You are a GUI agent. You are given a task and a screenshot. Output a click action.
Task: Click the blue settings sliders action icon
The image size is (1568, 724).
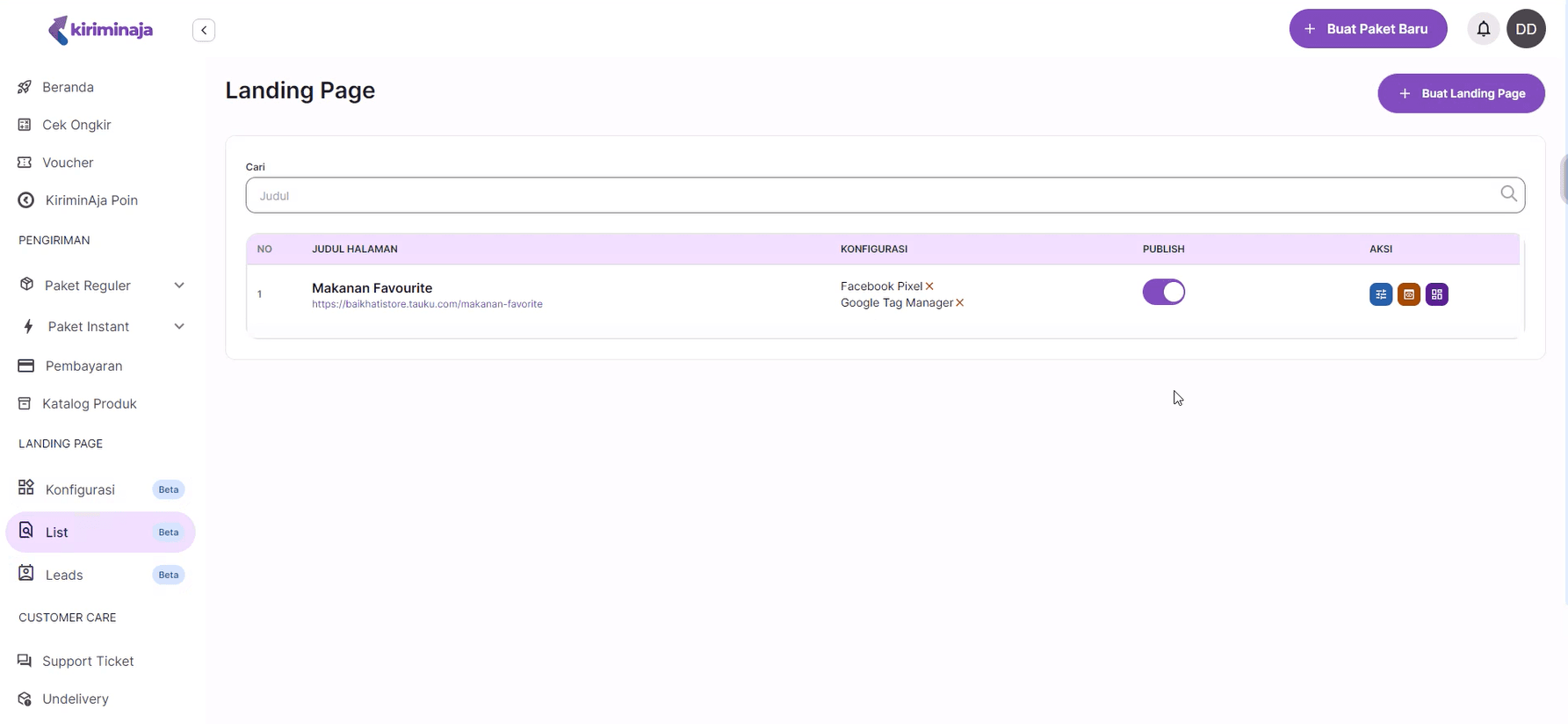(x=1380, y=294)
